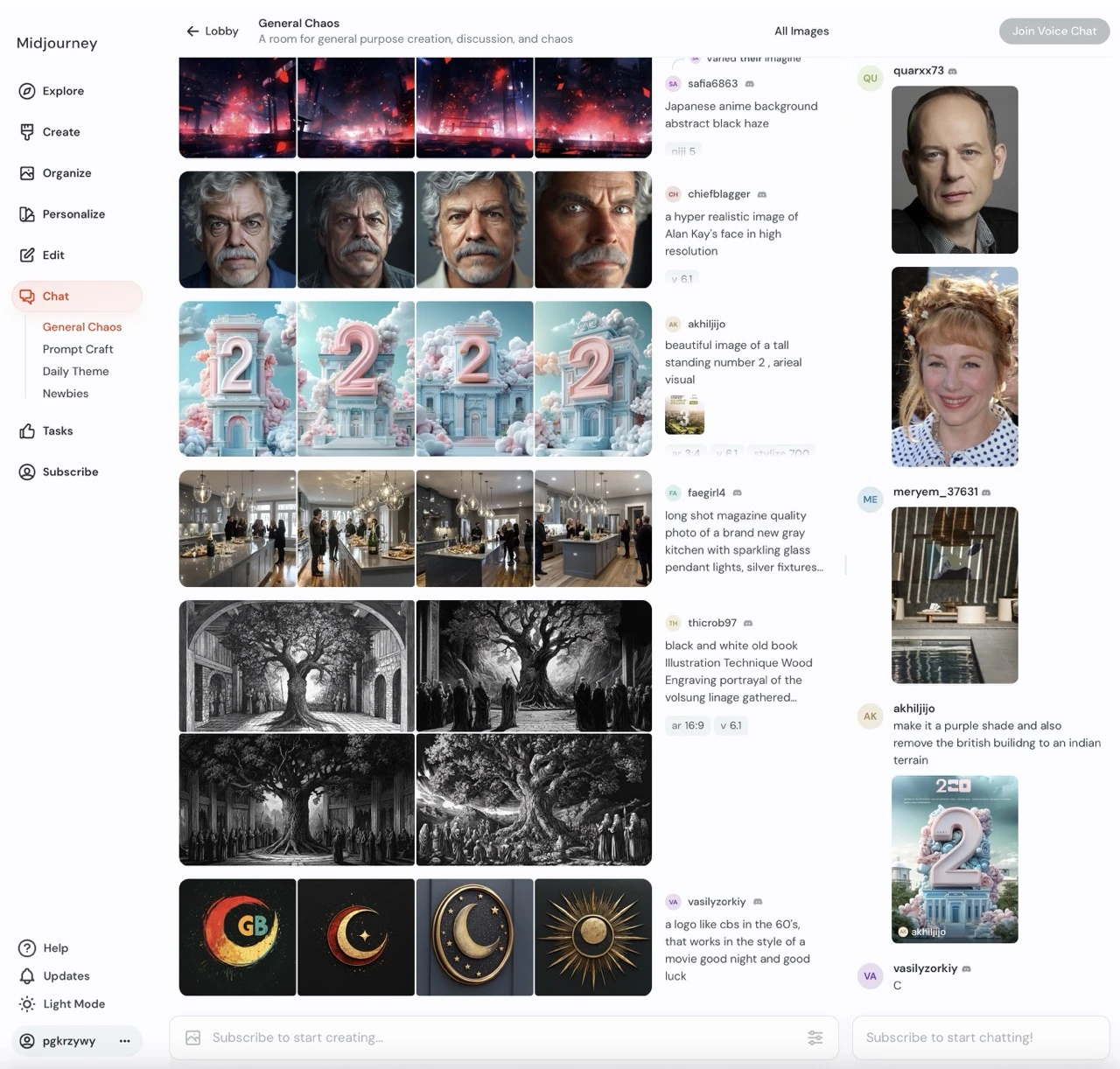
Task: Click the Organize picture icon
Action: [27, 173]
